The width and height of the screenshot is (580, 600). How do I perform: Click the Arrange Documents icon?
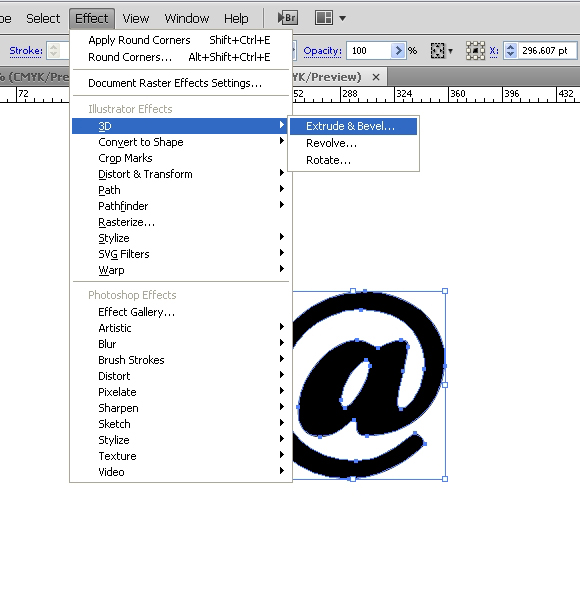click(x=323, y=18)
